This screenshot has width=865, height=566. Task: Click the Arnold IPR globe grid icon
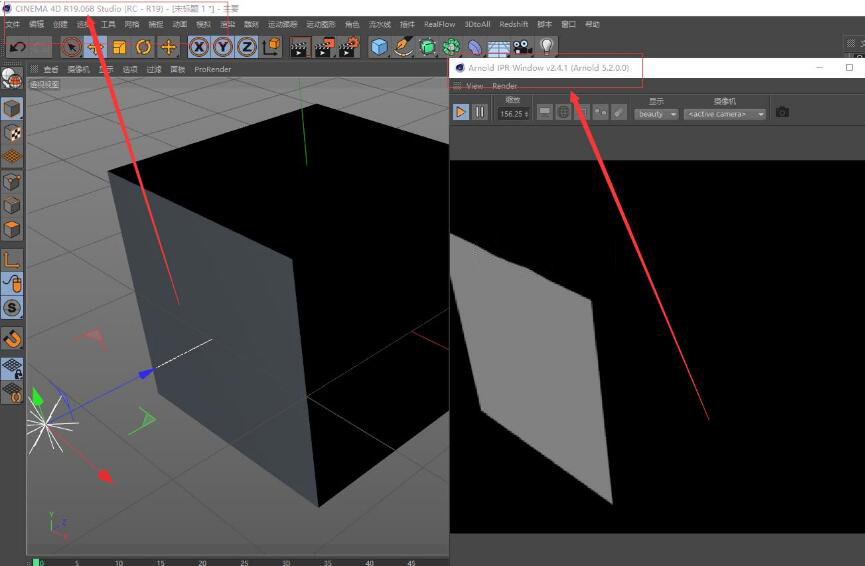click(x=563, y=113)
